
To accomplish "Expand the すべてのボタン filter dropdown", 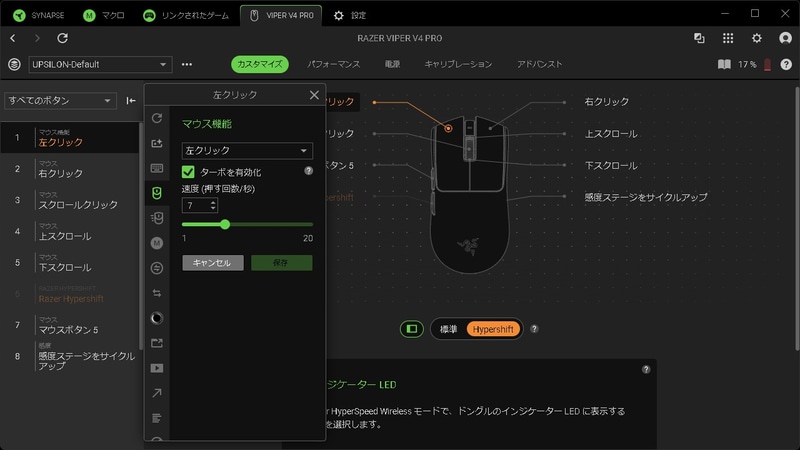I will pyautogui.click(x=60, y=101).
